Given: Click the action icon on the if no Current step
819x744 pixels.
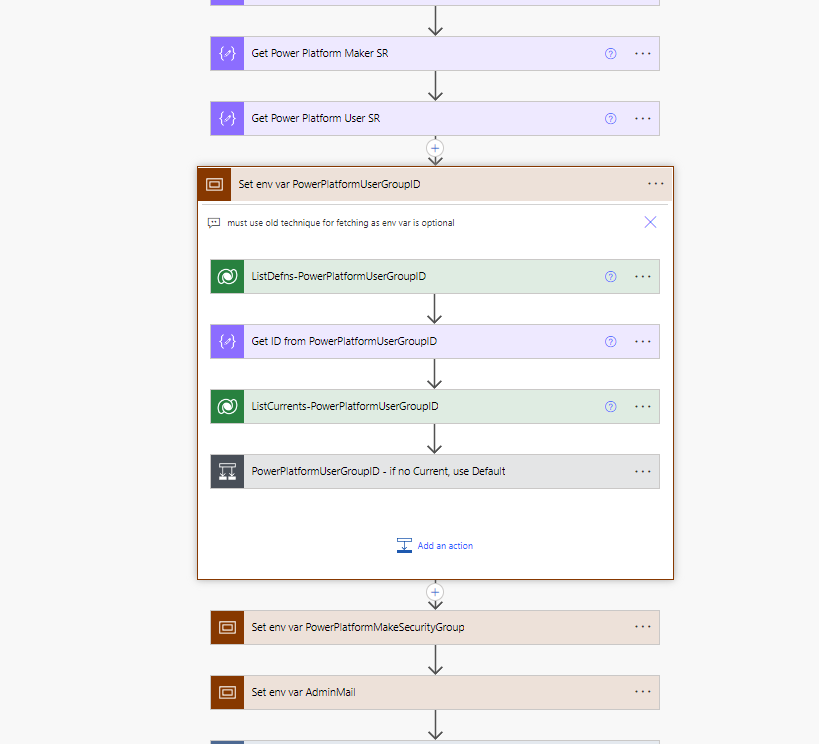Looking at the screenshot, I should pyautogui.click(x=227, y=471).
